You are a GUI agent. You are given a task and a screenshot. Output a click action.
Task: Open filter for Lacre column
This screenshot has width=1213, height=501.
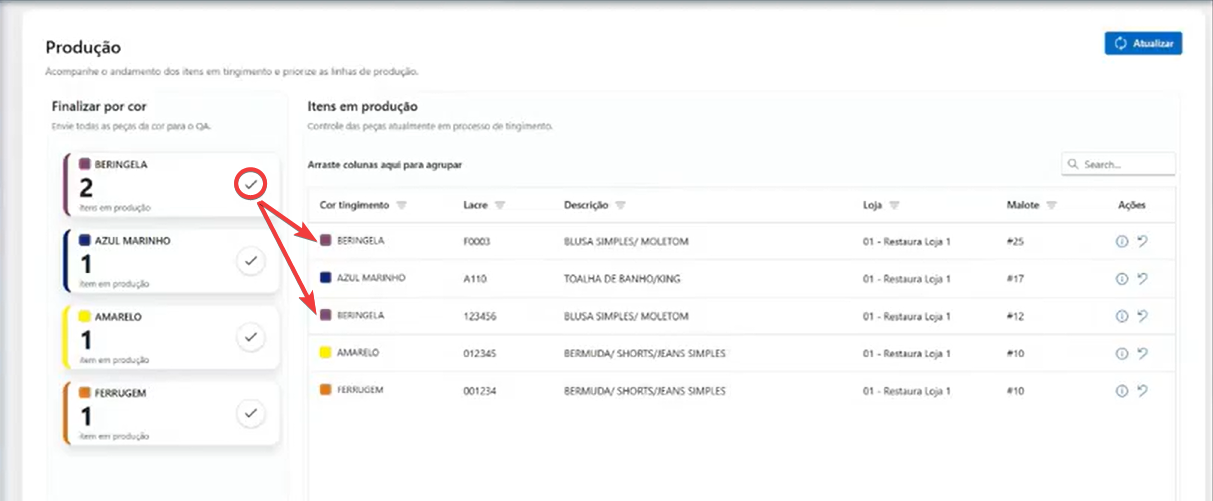tap(499, 205)
